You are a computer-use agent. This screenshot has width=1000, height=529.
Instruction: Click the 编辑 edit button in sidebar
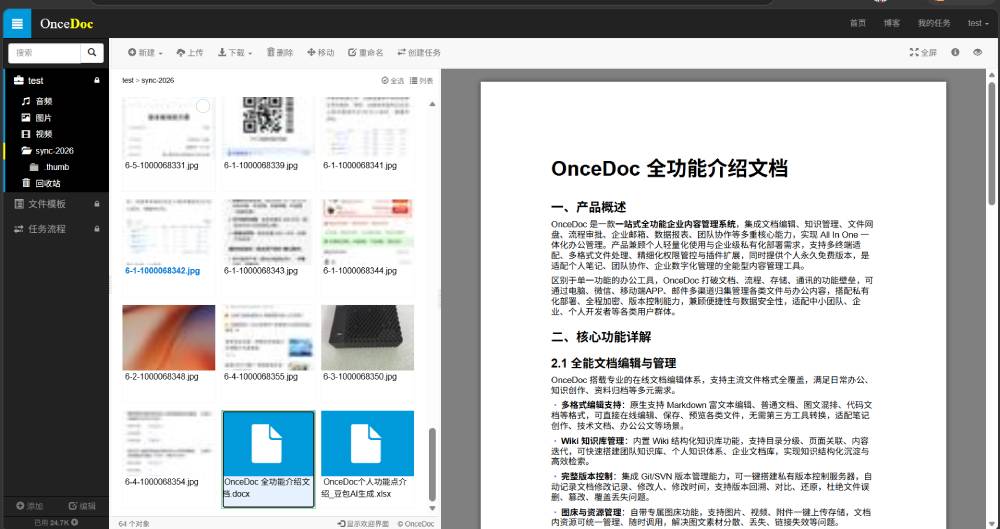click(82, 506)
